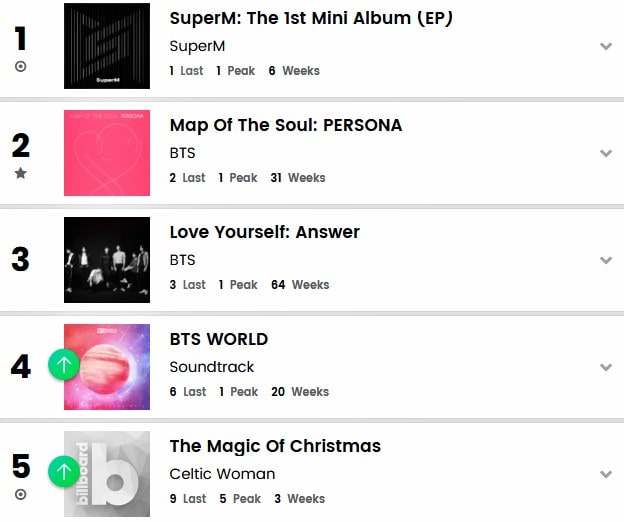Expand the Map Of The Soul: PERSONA entry

click(x=605, y=154)
